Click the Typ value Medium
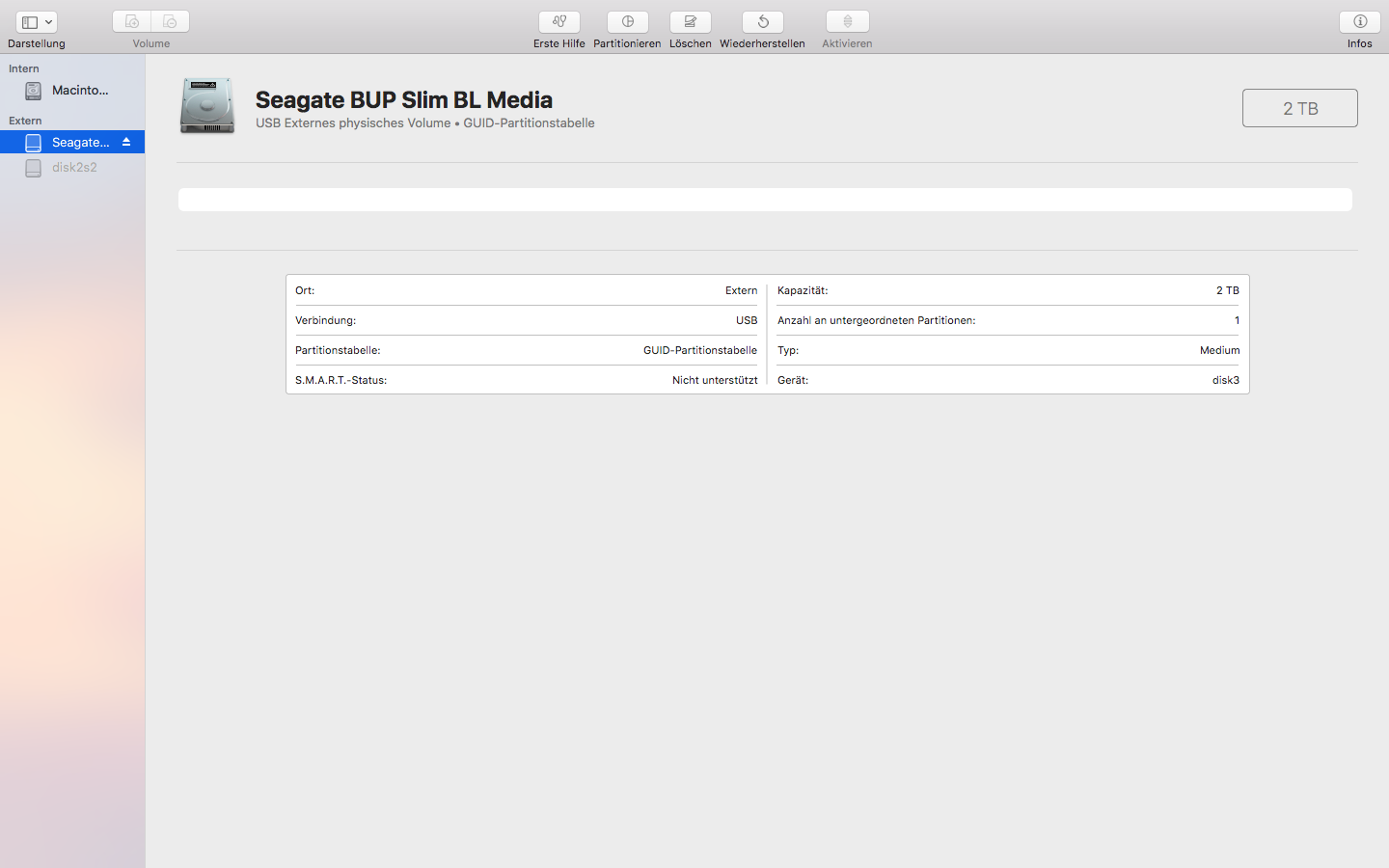Image resolution: width=1389 pixels, height=868 pixels. point(1220,350)
